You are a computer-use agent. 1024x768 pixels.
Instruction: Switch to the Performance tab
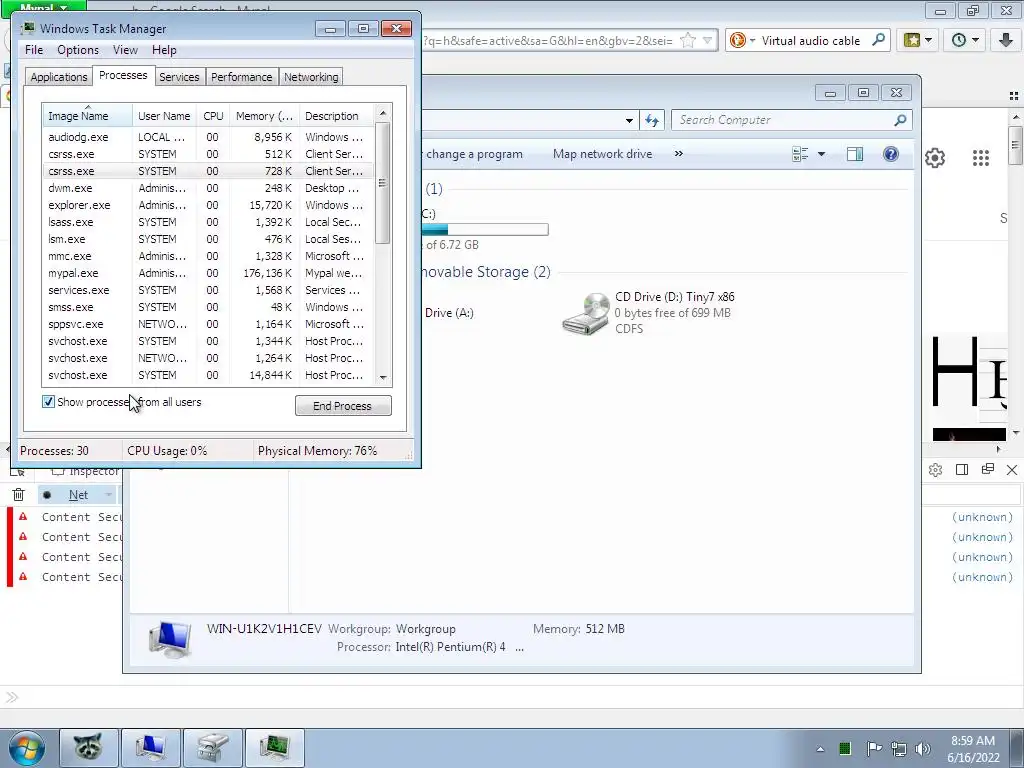(x=242, y=77)
